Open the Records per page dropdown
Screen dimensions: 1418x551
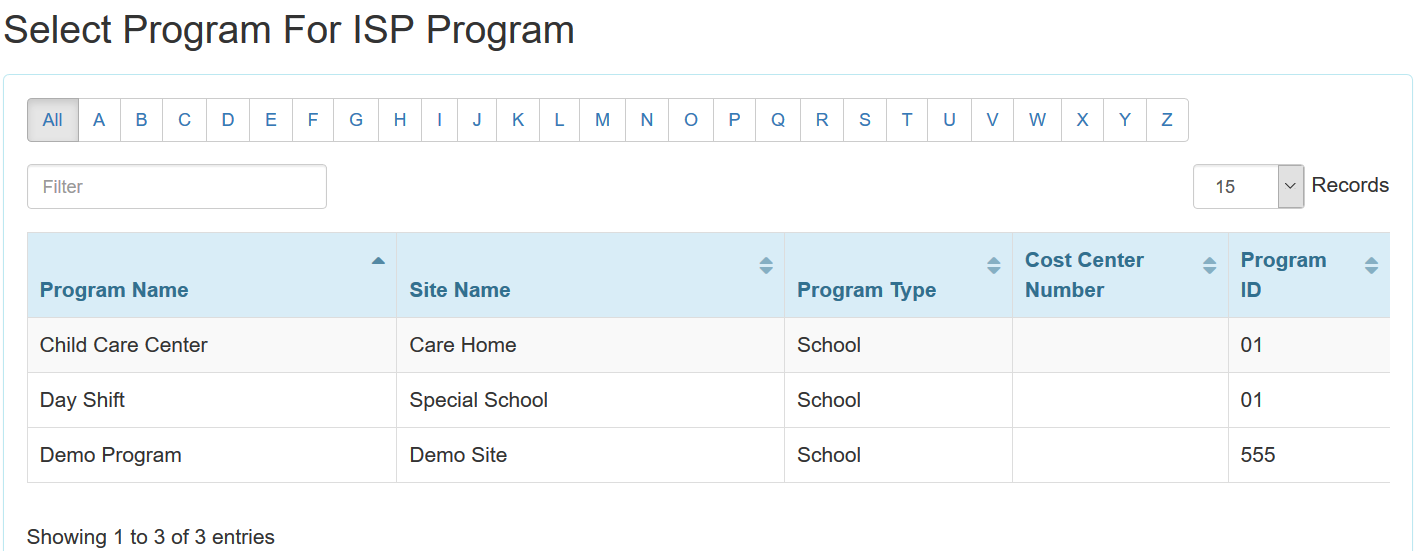coord(1248,187)
